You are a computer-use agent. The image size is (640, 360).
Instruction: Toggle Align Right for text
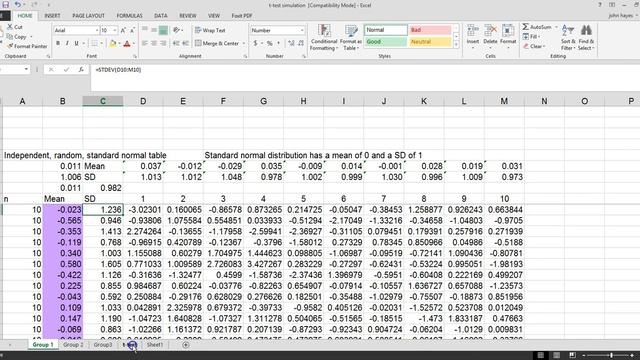pos(163,43)
